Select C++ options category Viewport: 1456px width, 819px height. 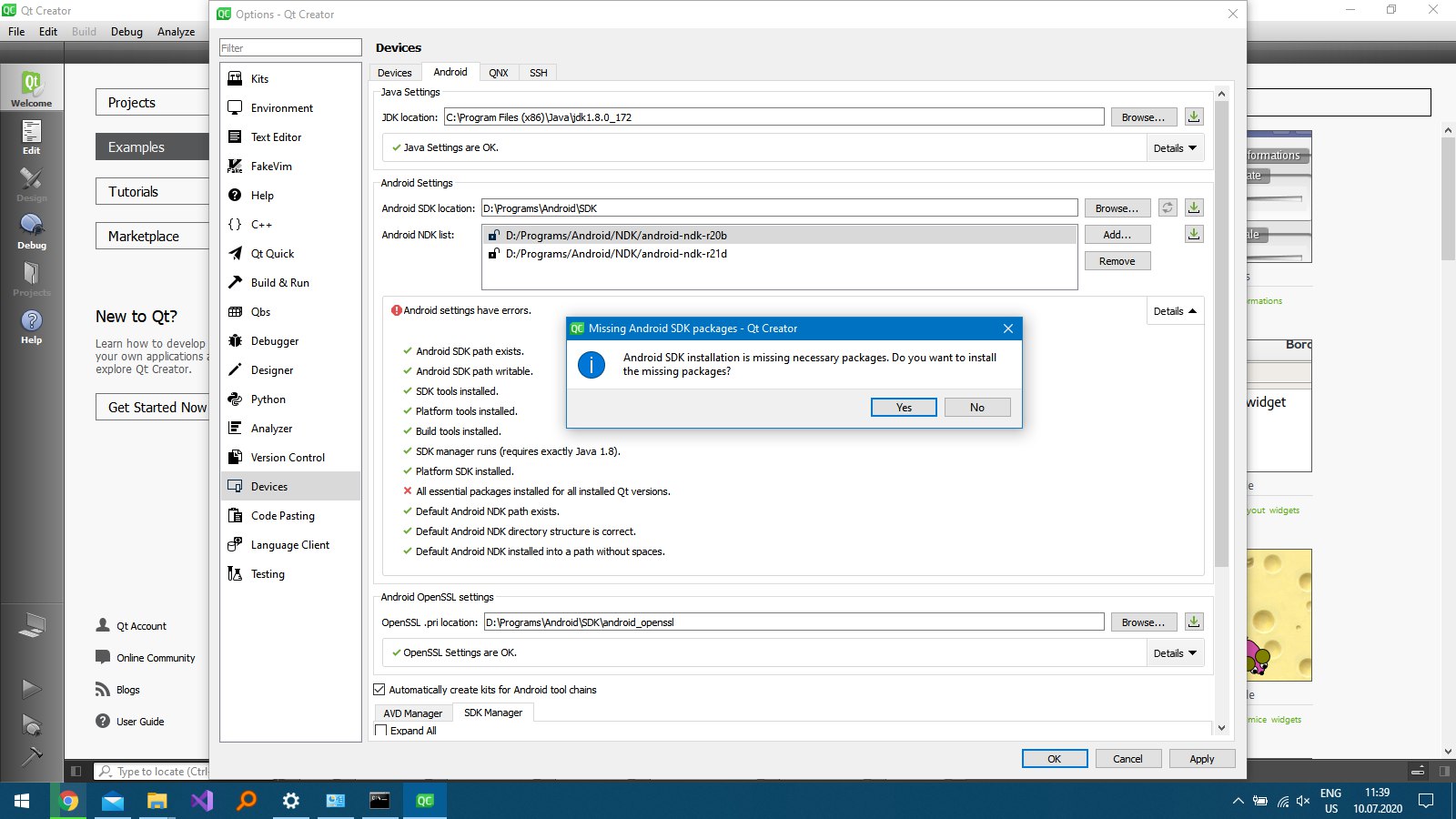290,225
